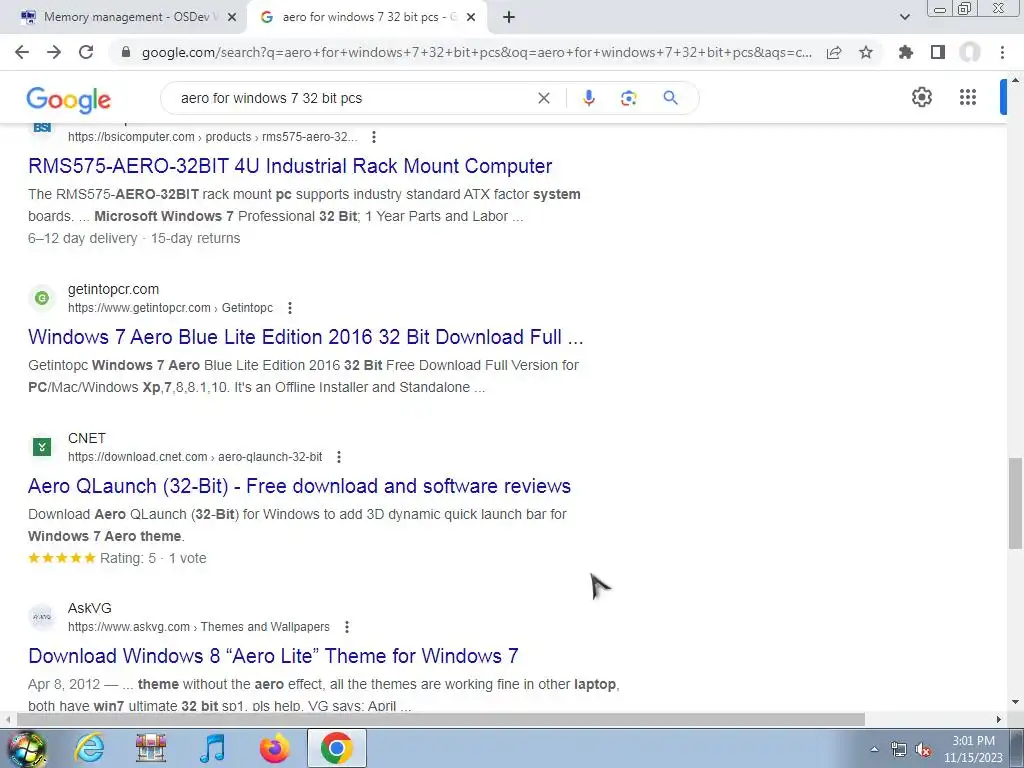Click download.cnet.com URL breadcrumb
Screen dimensions: 1024x768
click(x=195, y=456)
